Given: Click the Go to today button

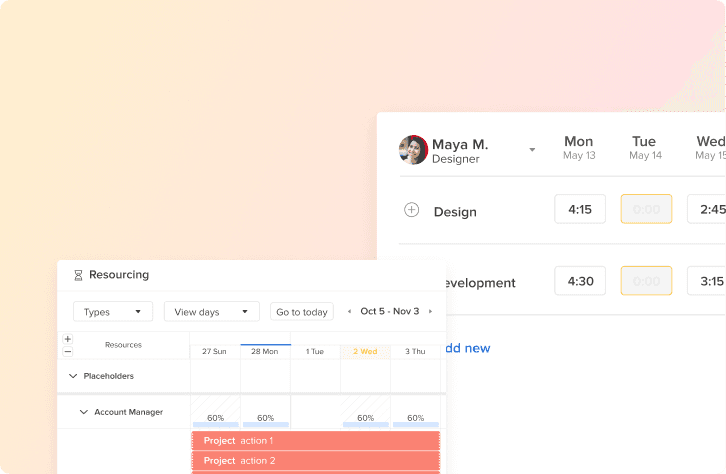Looking at the screenshot, I should tap(302, 312).
